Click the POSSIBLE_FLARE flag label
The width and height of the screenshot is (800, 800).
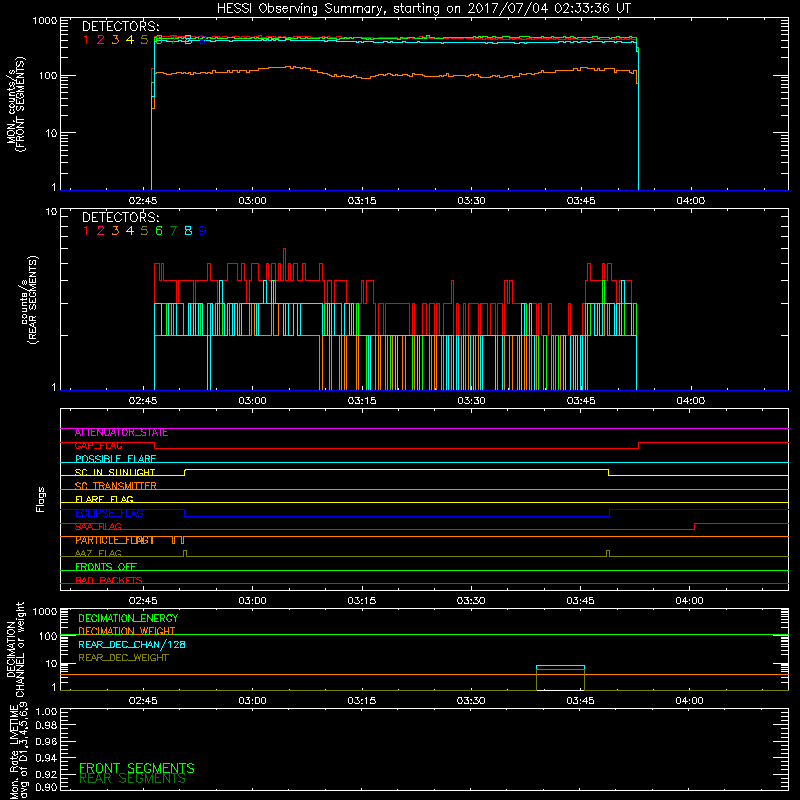(115, 459)
